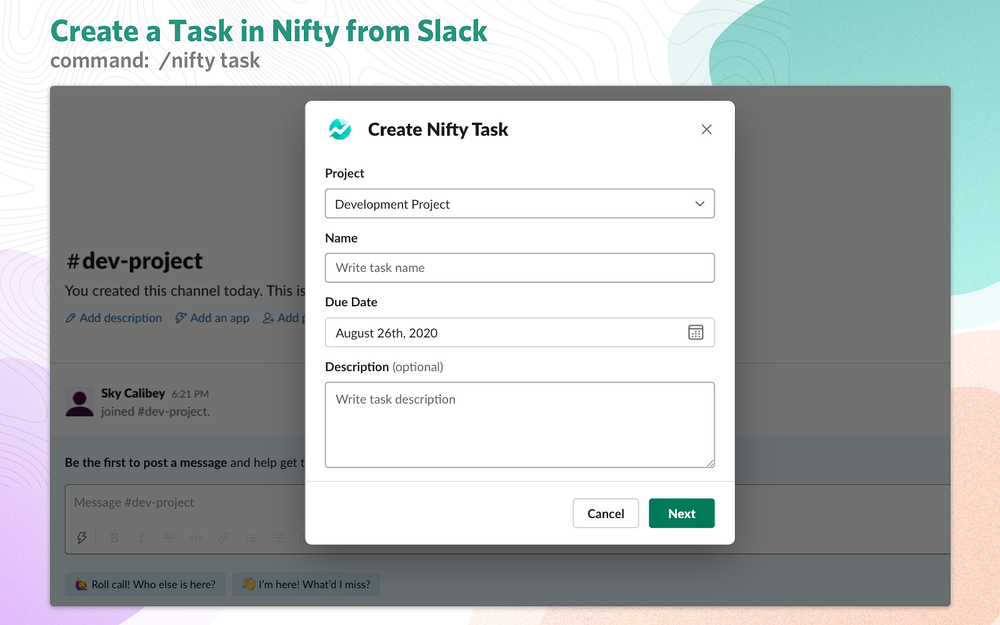Grab the description box resize handle
The image size is (1000, 625).
tap(710, 463)
